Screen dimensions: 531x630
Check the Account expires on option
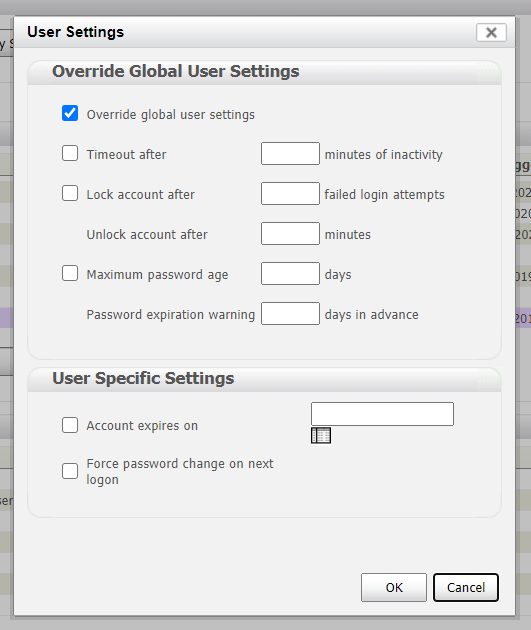[70, 425]
